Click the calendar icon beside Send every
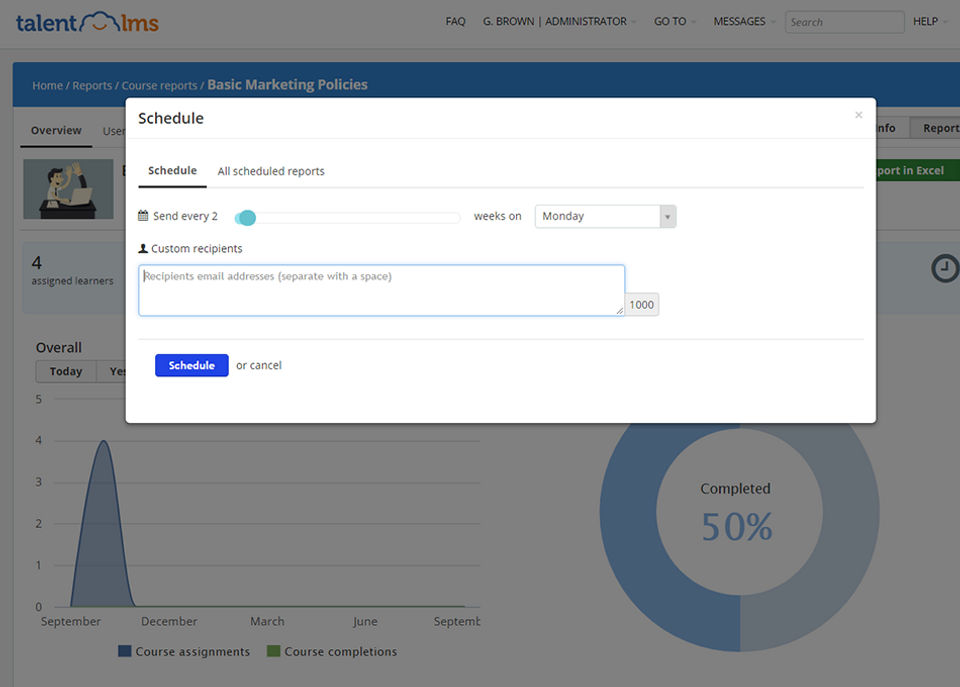960x687 pixels. tap(143, 216)
